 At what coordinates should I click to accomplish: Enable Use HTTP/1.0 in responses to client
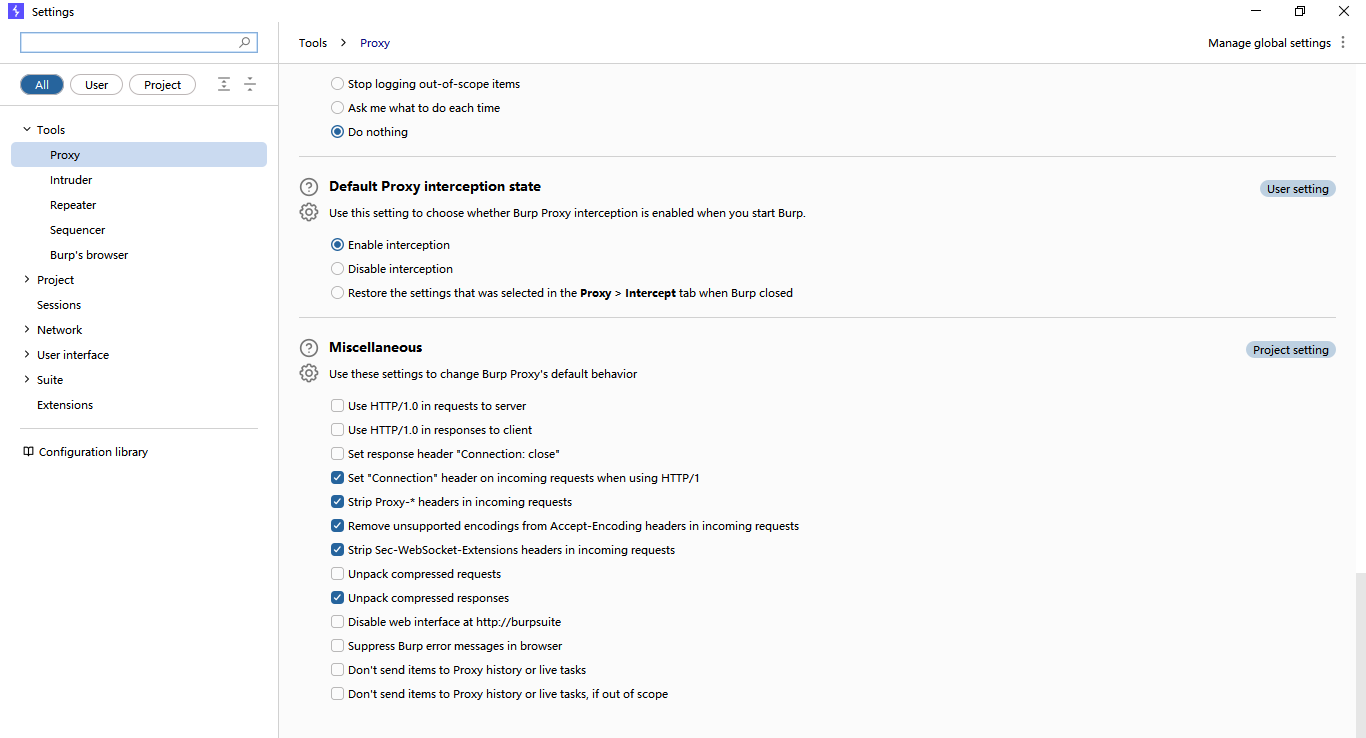(337, 430)
